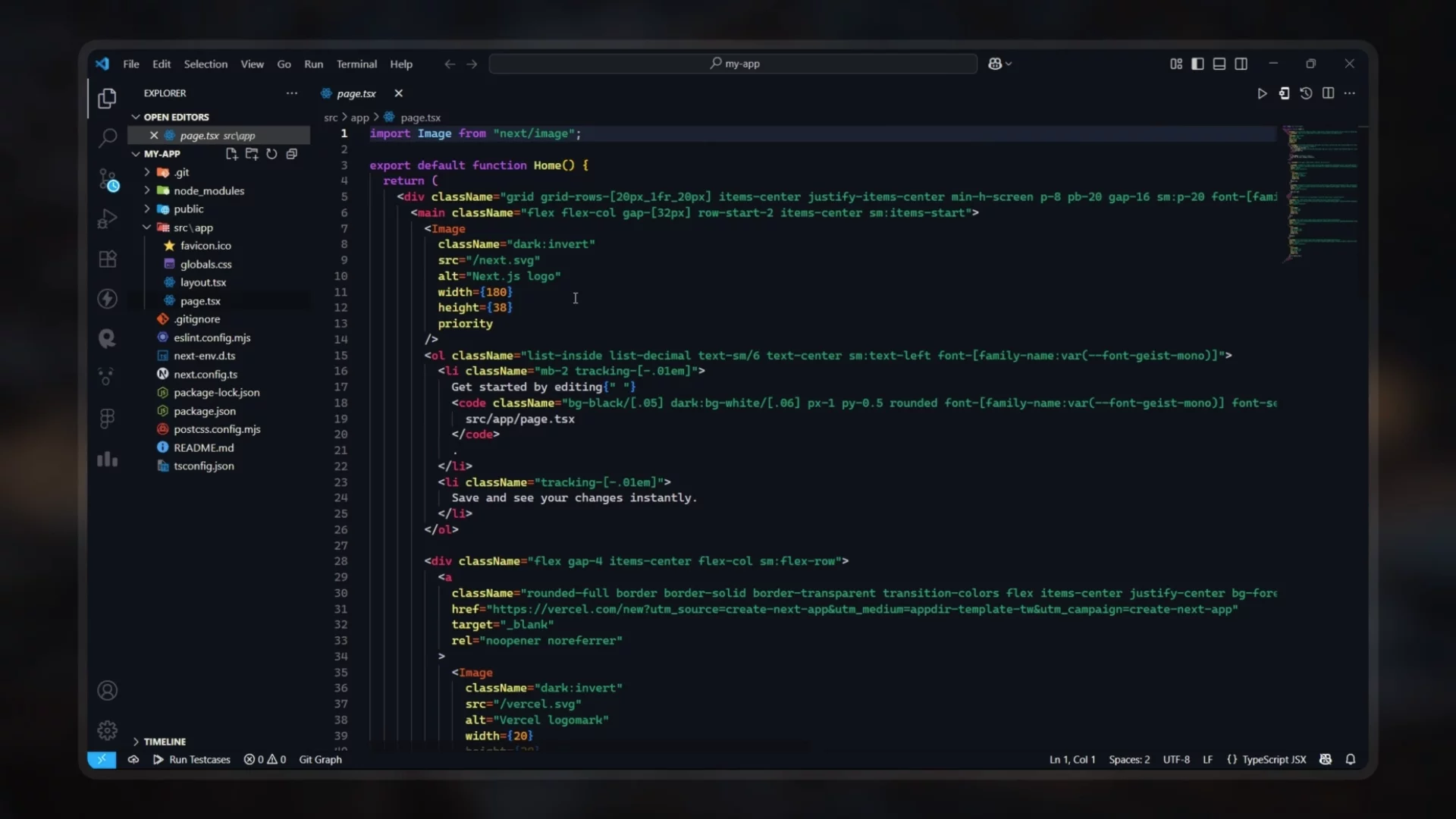Go forward with the right arrow
1456x819 pixels.
pos(472,64)
